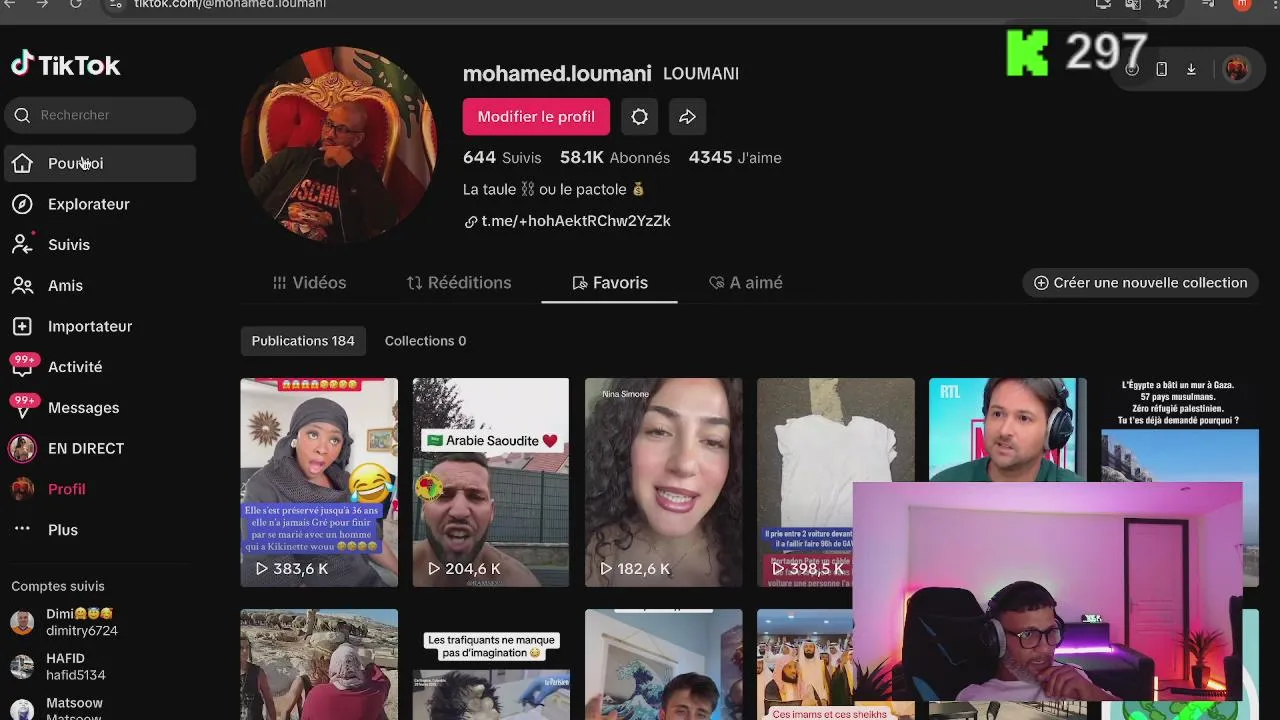
Task: Switch to the A aimé tab
Action: [746, 283]
